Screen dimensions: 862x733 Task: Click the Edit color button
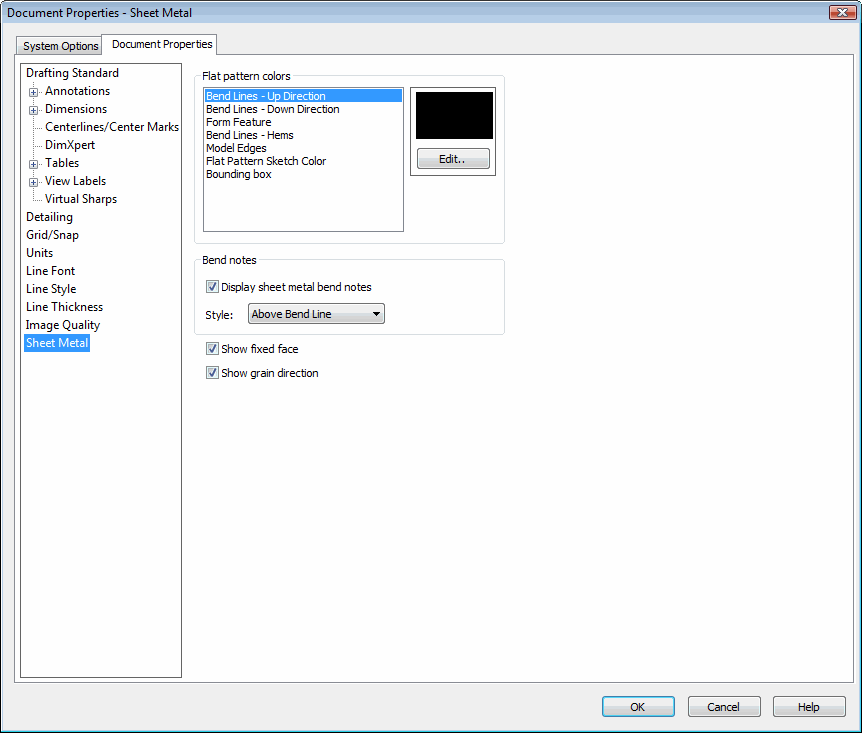click(453, 159)
